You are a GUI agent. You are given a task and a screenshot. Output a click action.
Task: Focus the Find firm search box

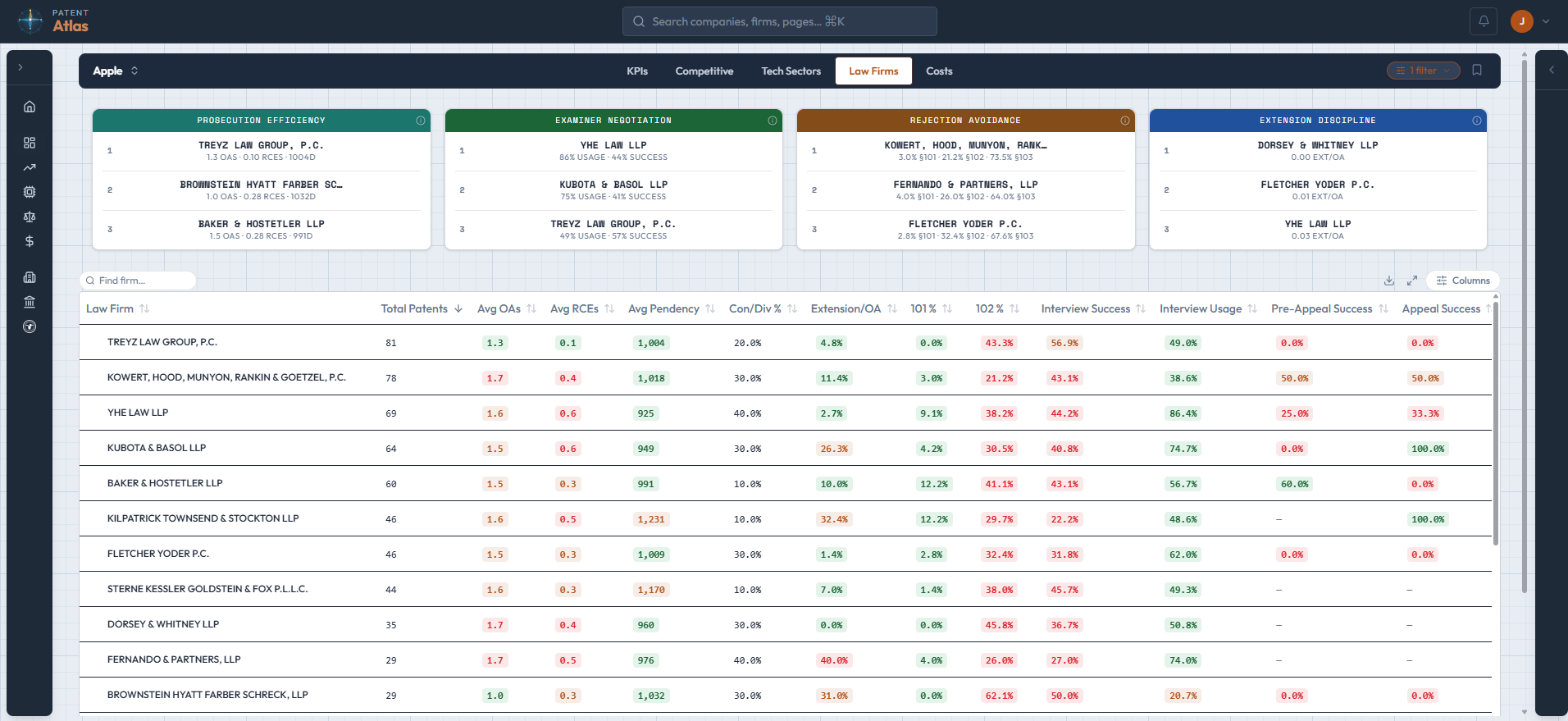[x=138, y=281]
